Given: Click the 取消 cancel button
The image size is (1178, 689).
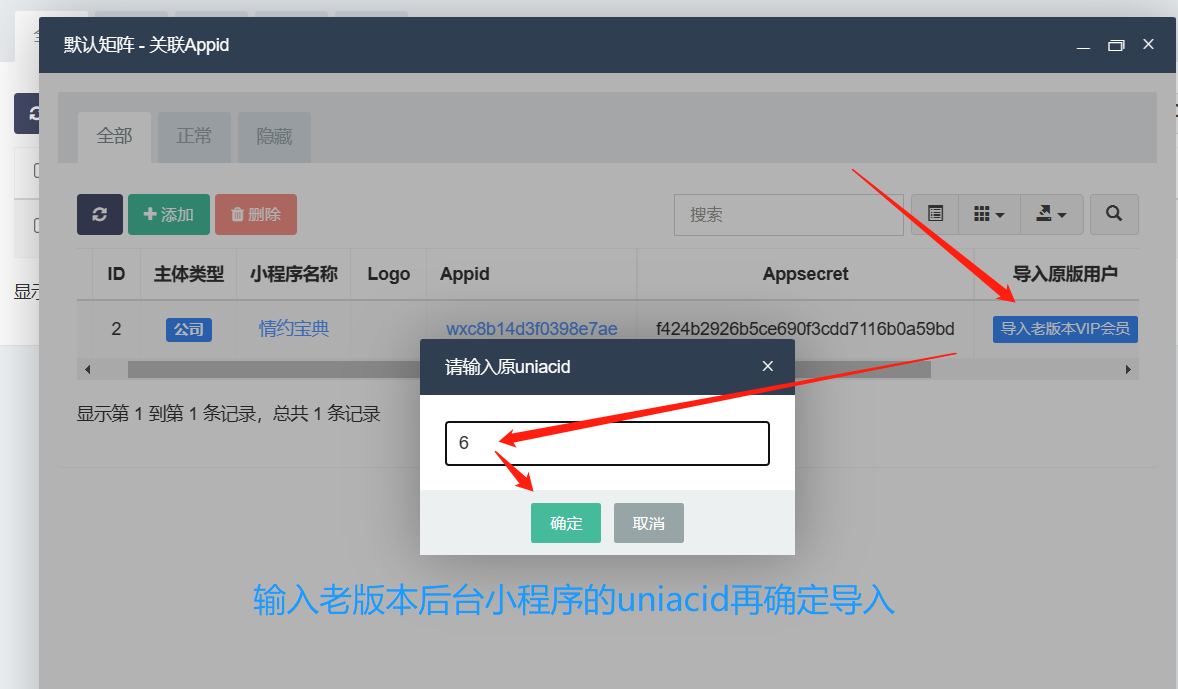Looking at the screenshot, I should (x=648, y=523).
